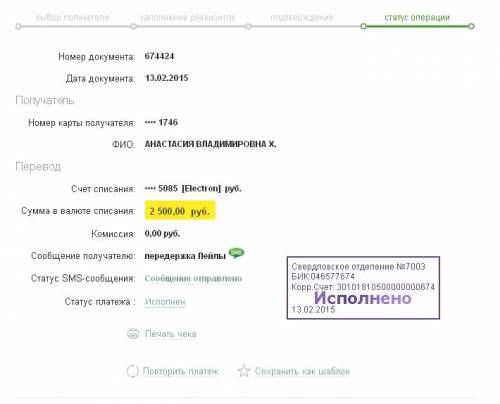The height and width of the screenshot is (404, 500).
Task: Click the Сообщение отправлено status text
Action: [x=193, y=278]
